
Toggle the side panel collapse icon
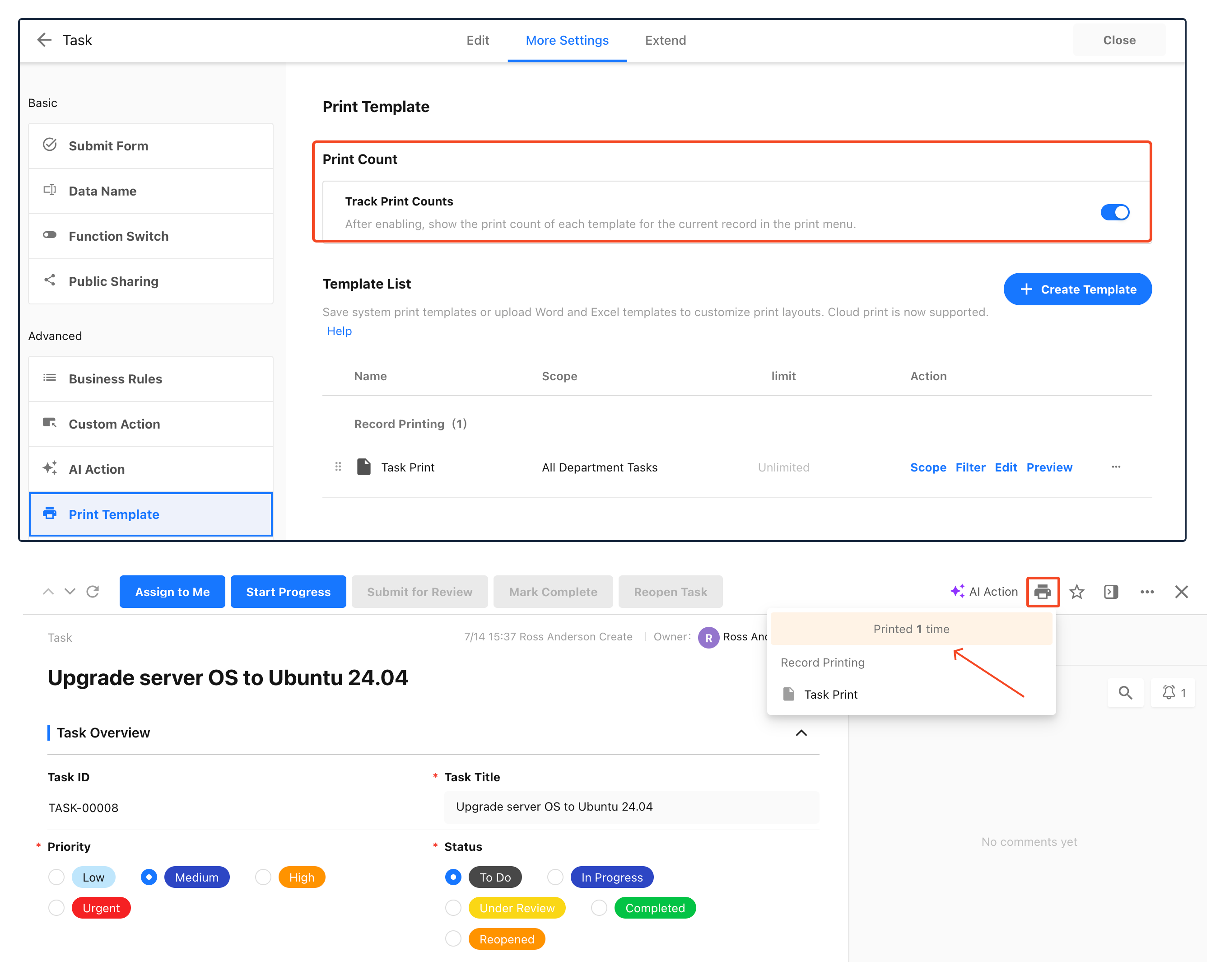tap(1111, 592)
